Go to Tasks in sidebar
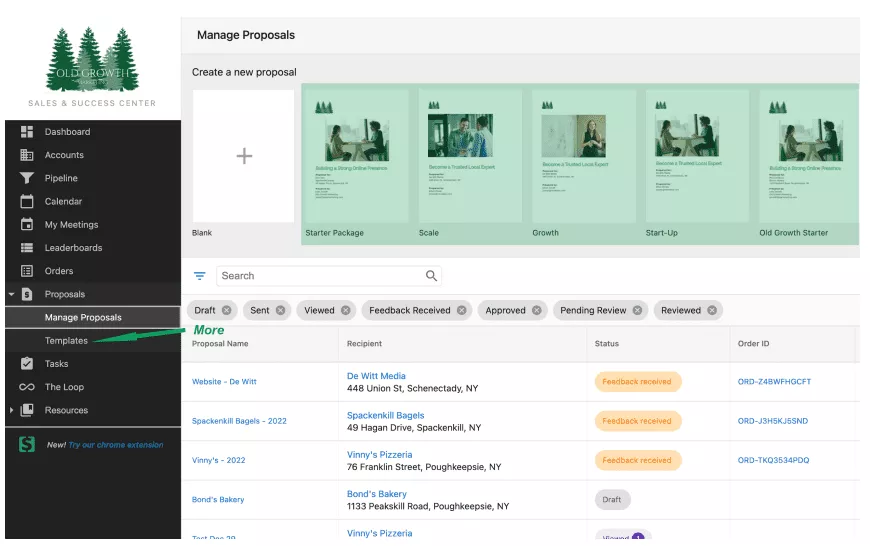Viewport: 870px width, 546px height. click(57, 364)
